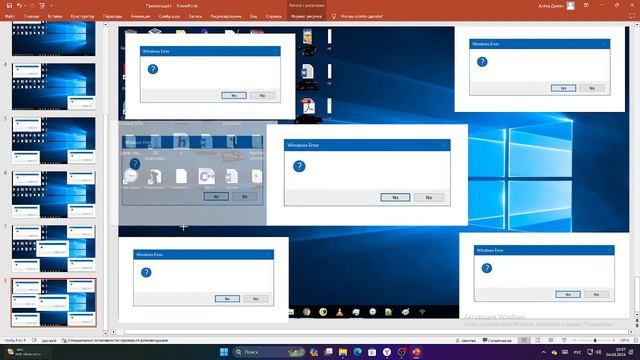Click the slide counter in status bar

pos(15,340)
